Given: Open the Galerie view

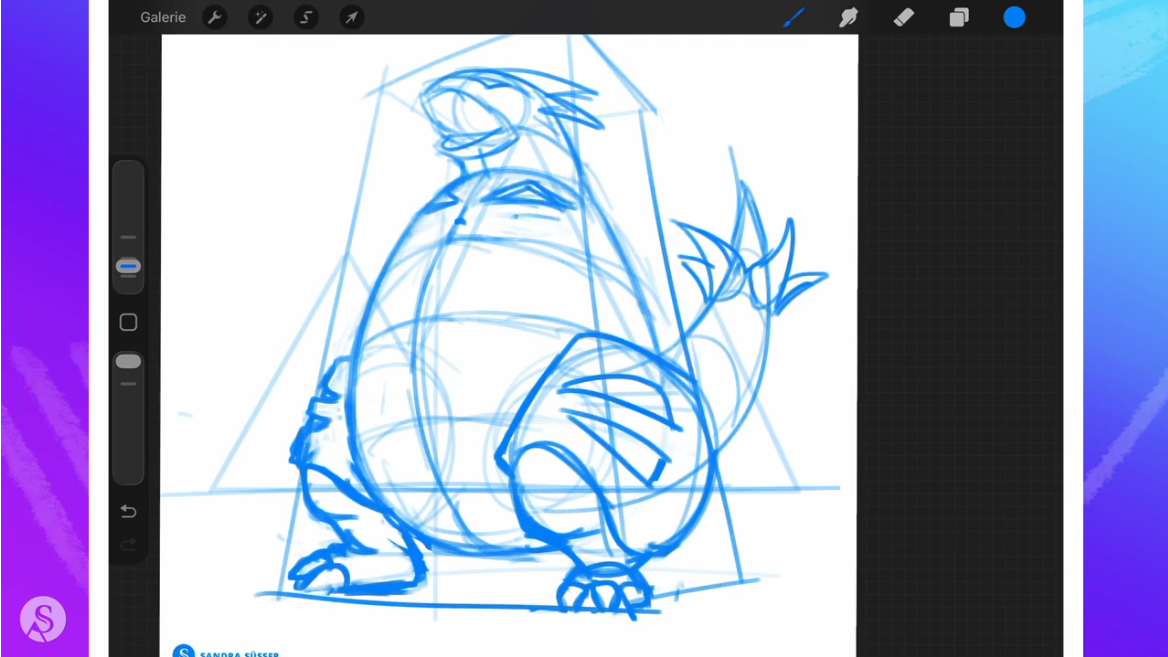Looking at the screenshot, I should (x=162, y=17).
